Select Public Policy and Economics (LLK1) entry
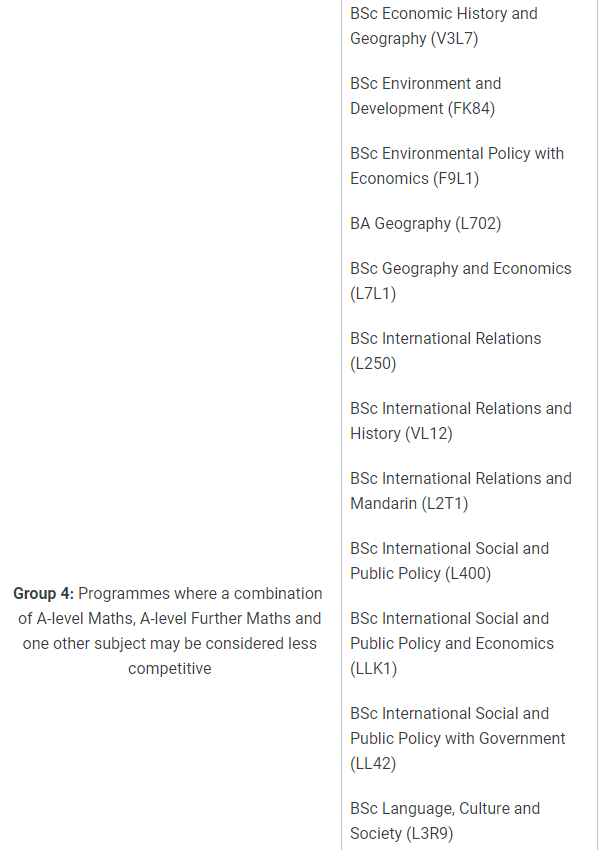The image size is (599, 850). (452, 643)
